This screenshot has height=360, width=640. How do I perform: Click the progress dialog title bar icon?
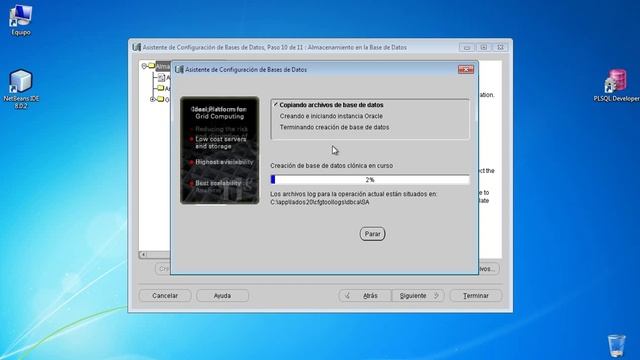[179, 69]
